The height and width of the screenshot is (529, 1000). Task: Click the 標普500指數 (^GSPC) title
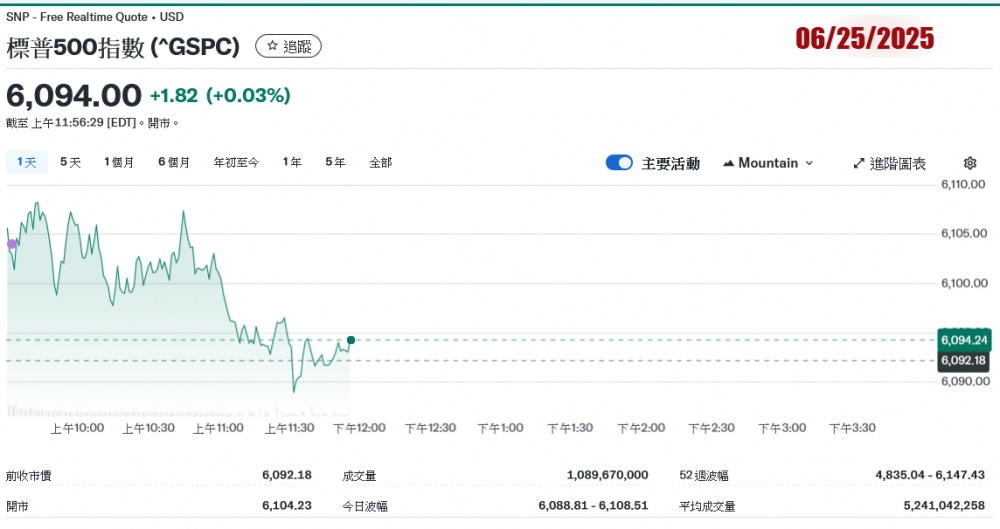(123, 46)
